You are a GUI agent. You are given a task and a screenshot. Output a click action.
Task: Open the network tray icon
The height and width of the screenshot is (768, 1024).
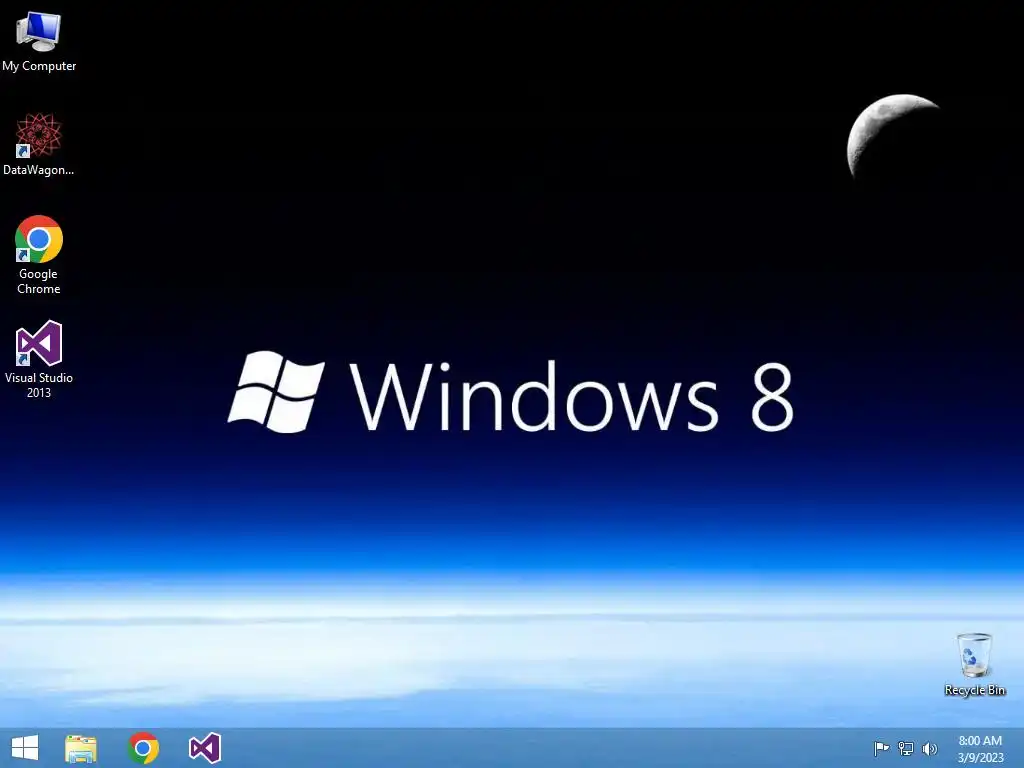[x=906, y=748]
